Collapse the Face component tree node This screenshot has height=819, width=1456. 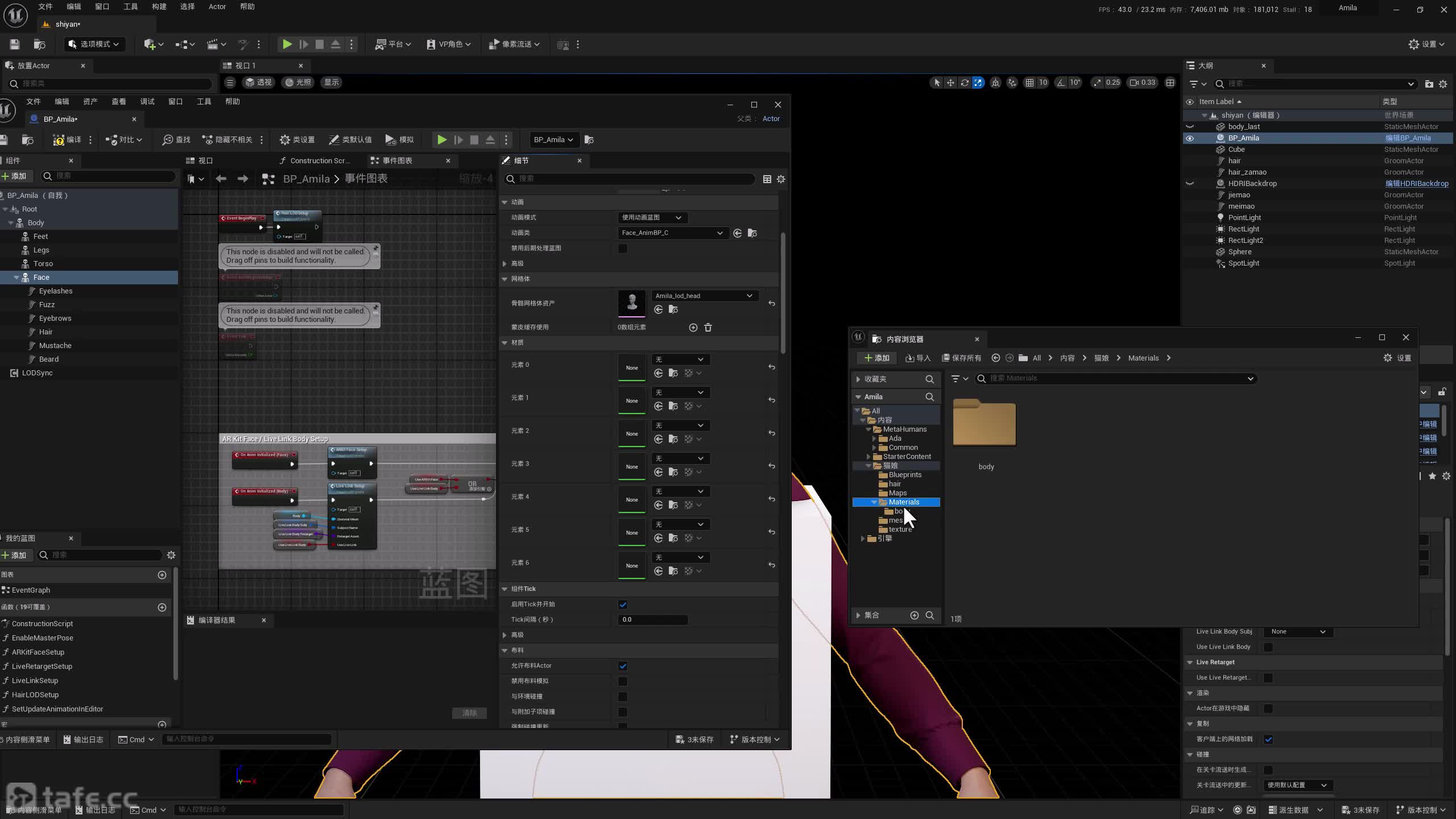pos(16,278)
